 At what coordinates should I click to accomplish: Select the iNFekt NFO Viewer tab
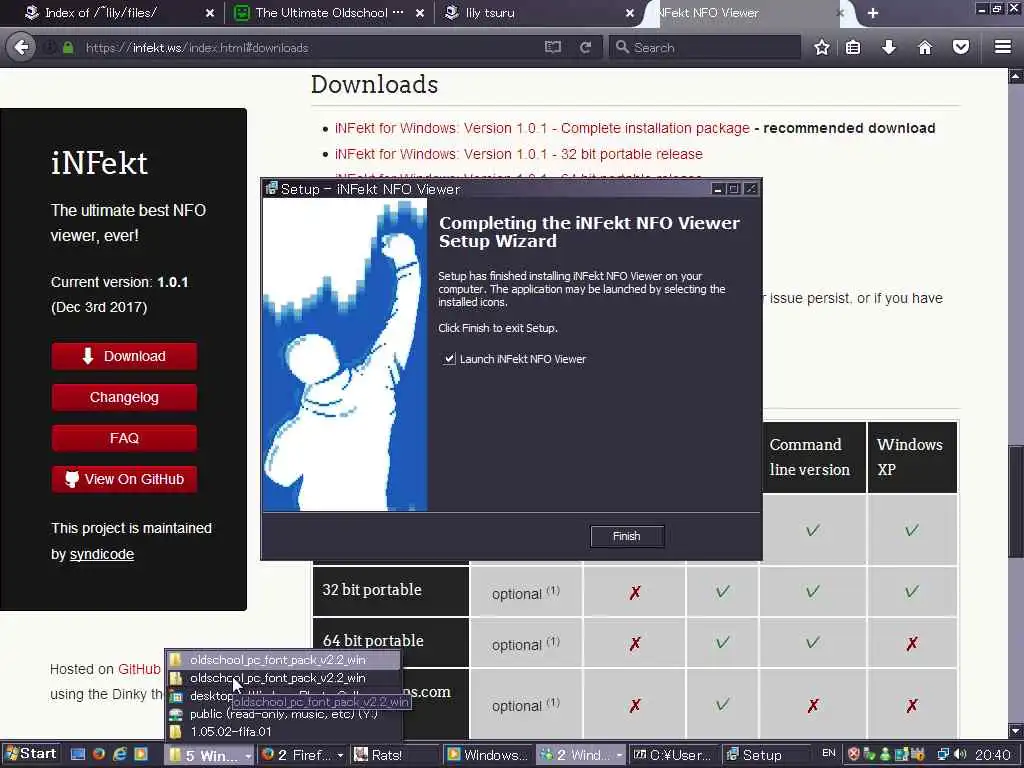coord(748,13)
